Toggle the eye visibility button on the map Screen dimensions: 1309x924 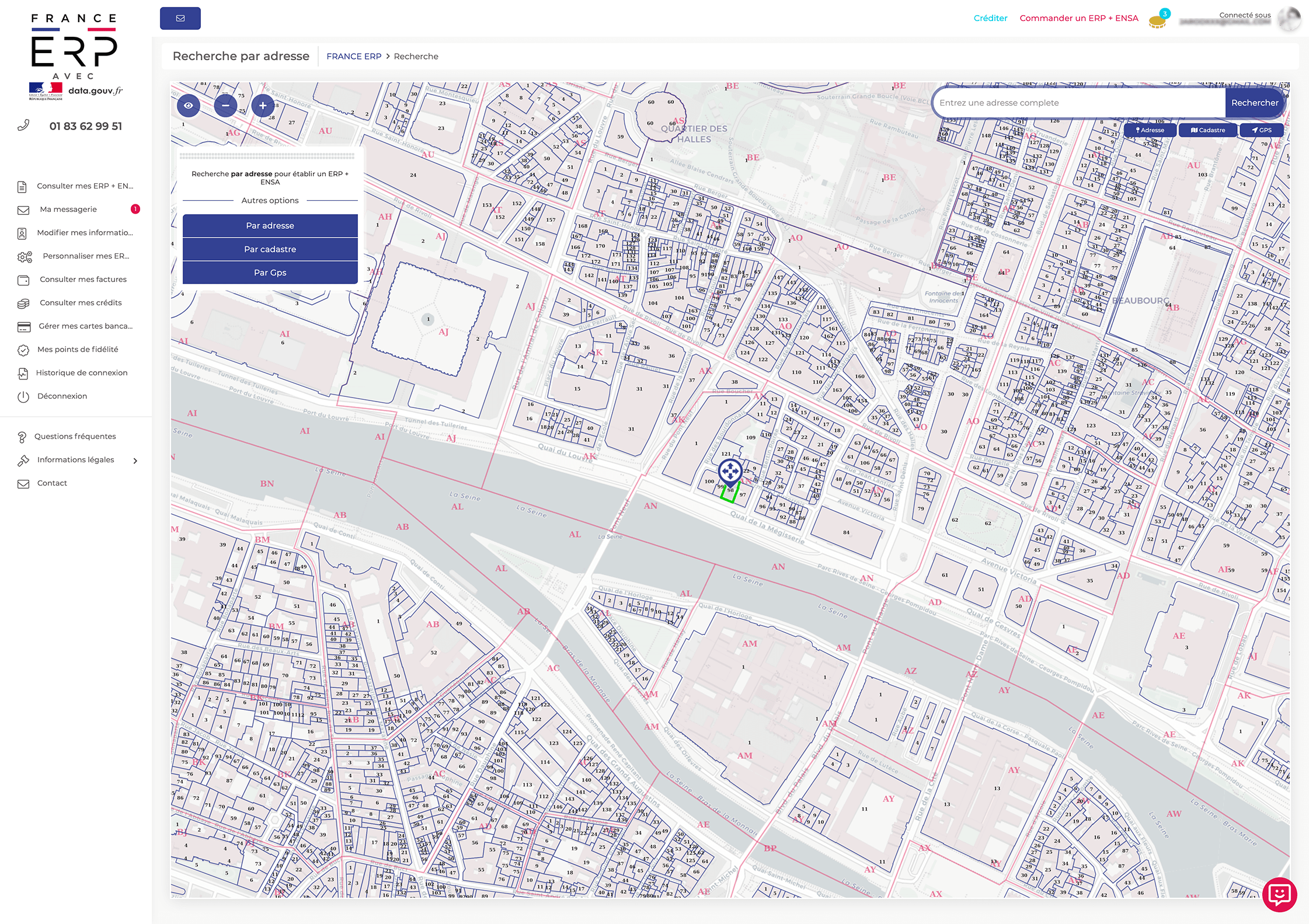(188, 106)
